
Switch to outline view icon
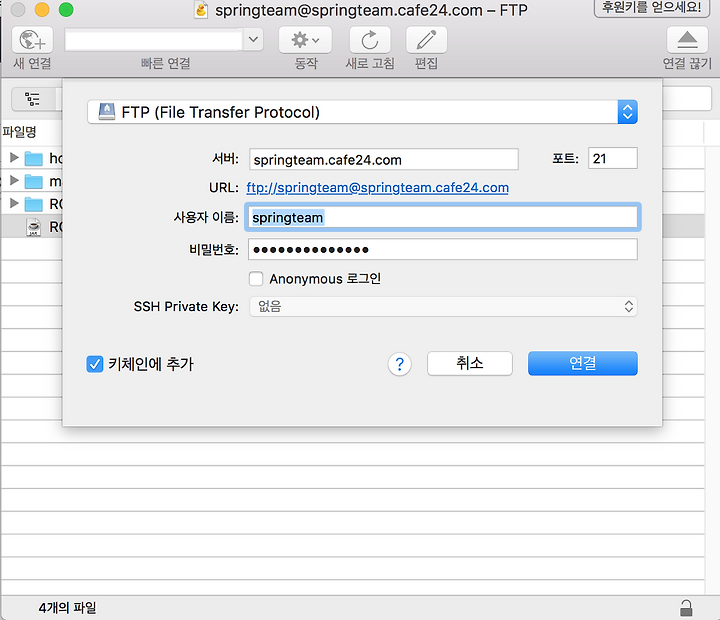(32, 99)
